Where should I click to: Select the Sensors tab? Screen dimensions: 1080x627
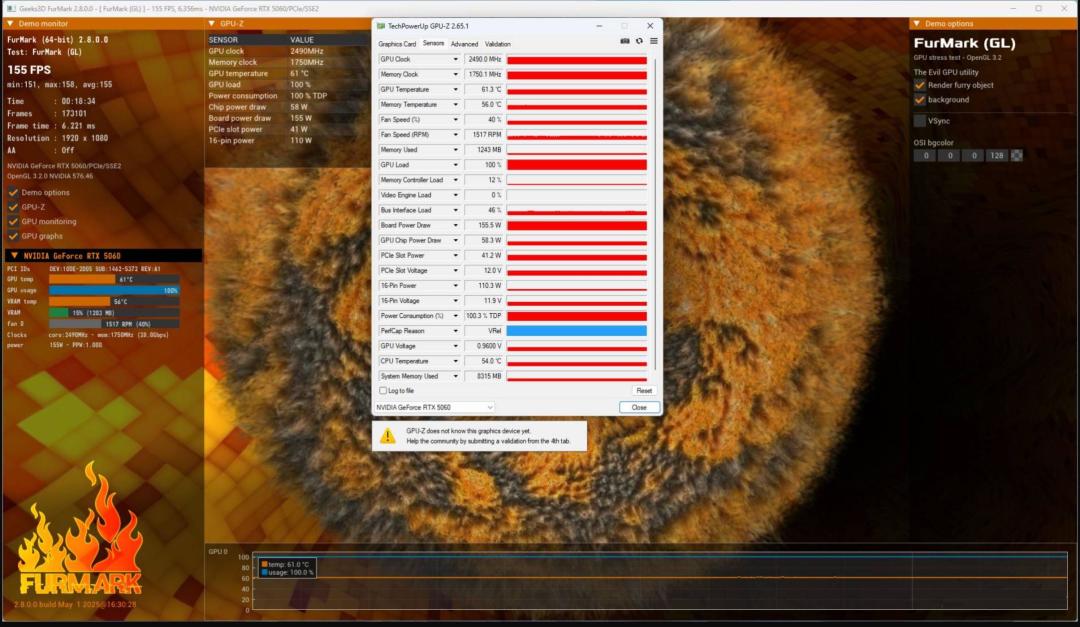click(x=433, y=43)
